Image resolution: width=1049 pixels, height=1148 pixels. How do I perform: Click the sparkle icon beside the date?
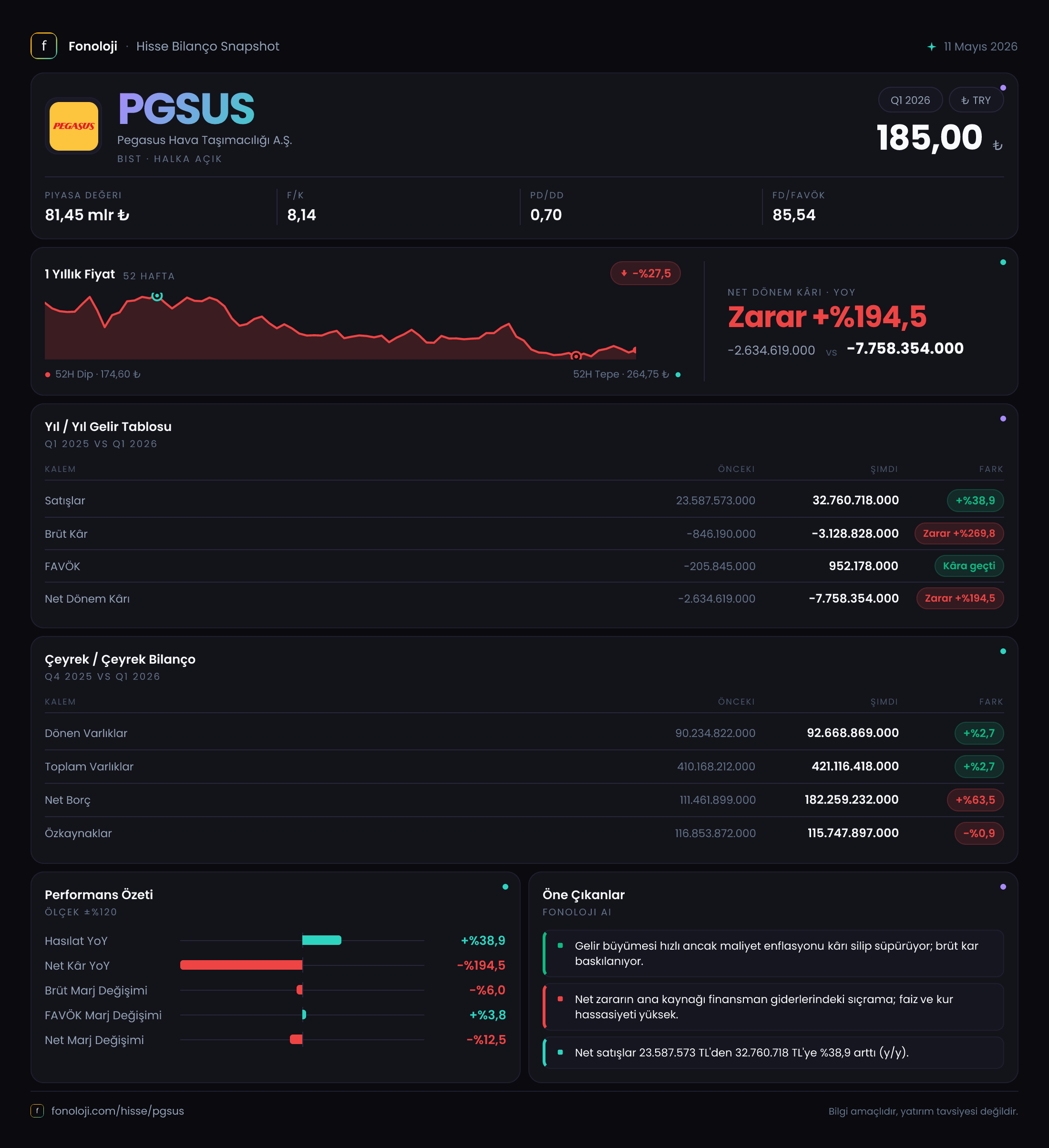pos(931,47)
